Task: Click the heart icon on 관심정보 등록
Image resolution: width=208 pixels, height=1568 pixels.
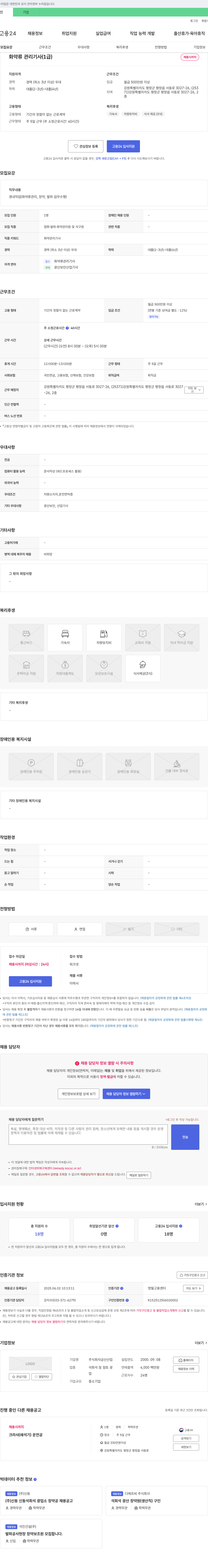Action: click(76, 146)
